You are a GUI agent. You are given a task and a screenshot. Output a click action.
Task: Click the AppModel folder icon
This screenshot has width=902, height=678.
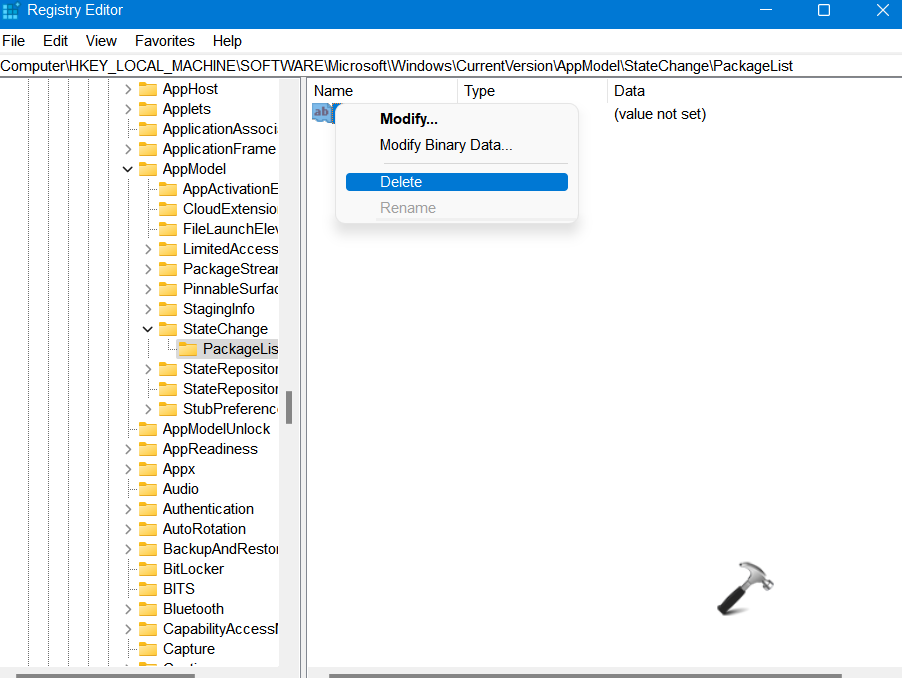[148, 169]
